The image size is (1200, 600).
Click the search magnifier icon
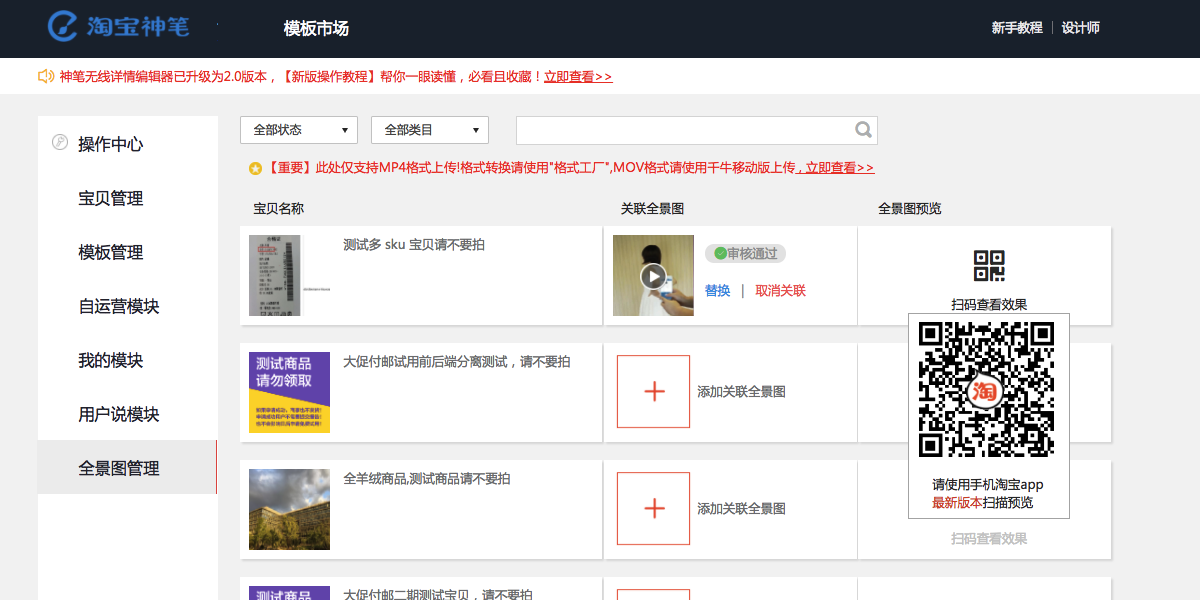point(864,130)
